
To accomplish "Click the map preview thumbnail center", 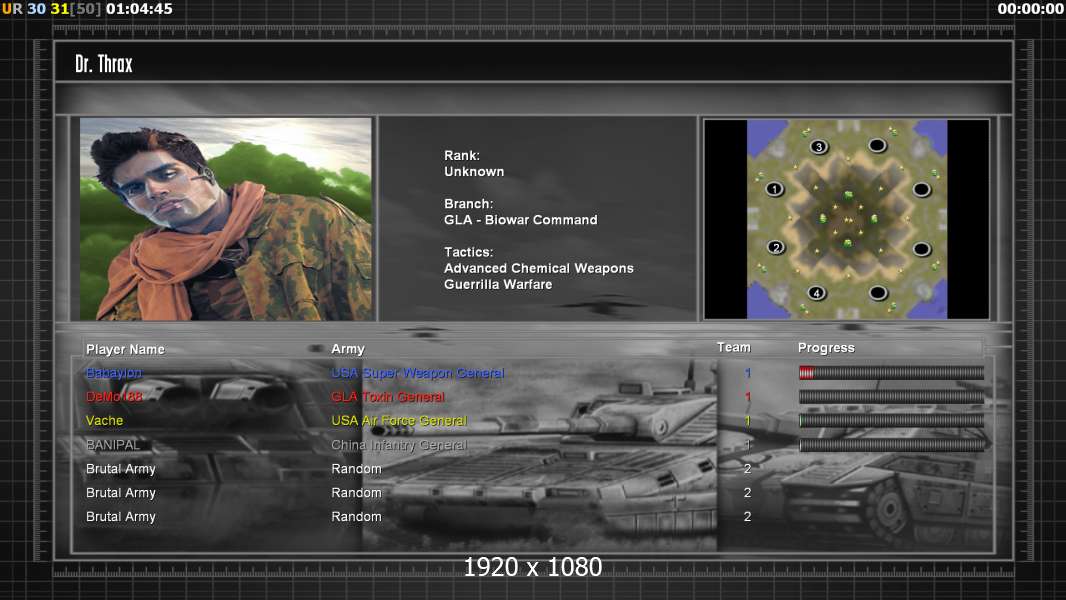I will [846, 219].
